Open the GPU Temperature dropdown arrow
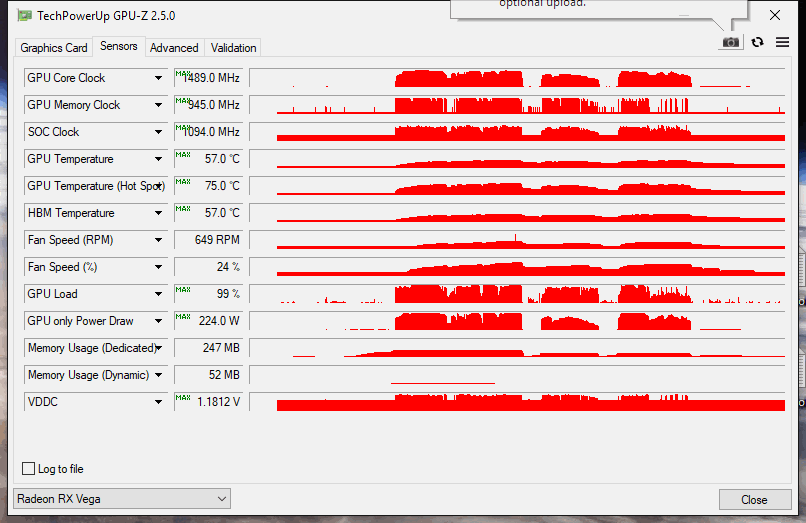The width and height of the screenshot is (806, 523). tap(158, 159)
